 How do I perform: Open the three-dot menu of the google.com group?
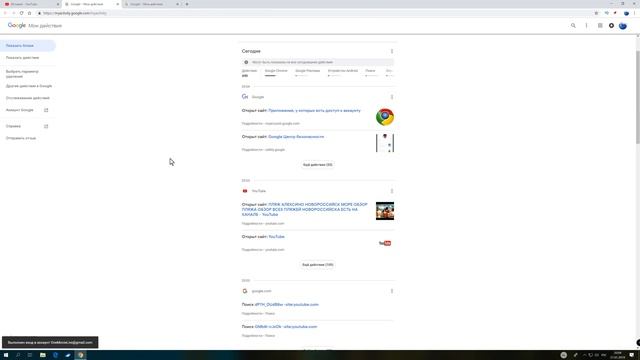(392, 291)
